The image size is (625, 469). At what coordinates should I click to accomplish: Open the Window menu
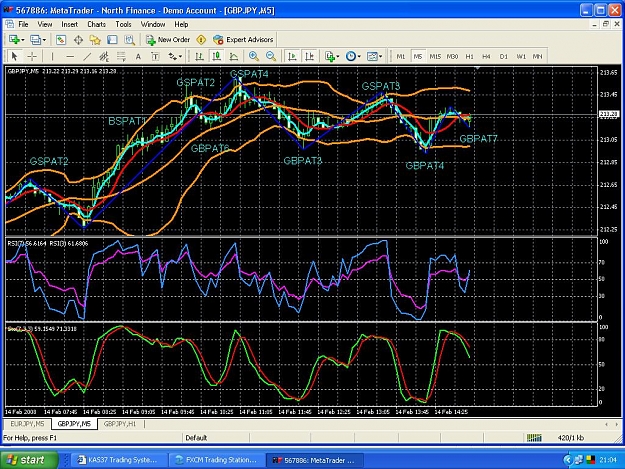153,24
